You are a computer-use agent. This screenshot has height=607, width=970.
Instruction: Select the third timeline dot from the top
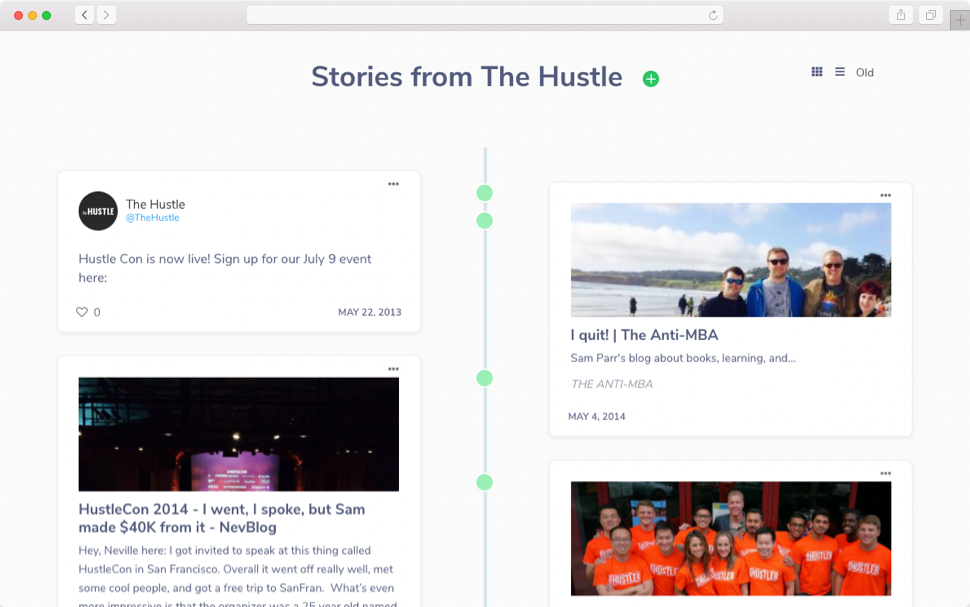click(484, 378)
